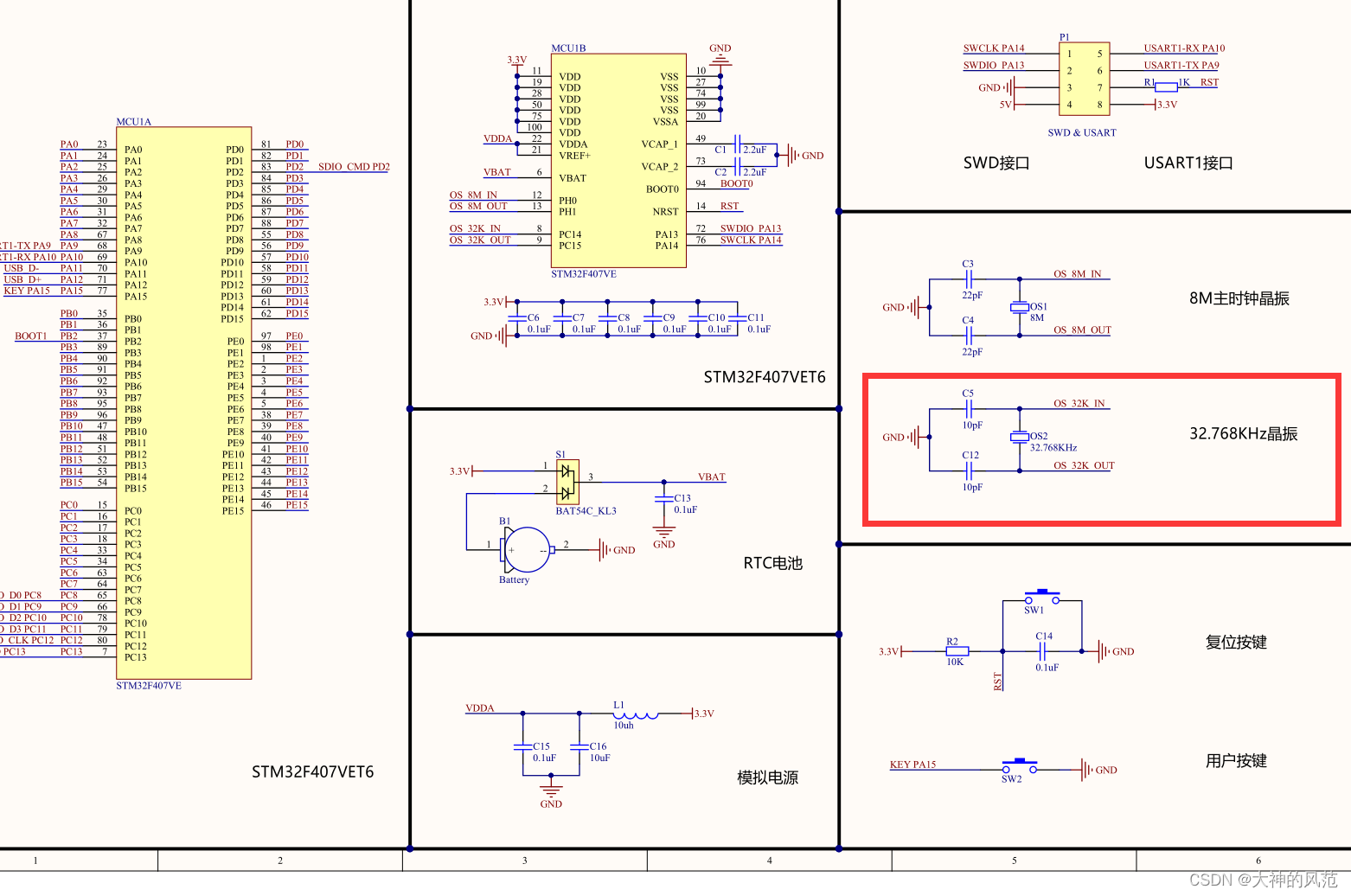Click the 'Battery' label under B1

[514, 580]
